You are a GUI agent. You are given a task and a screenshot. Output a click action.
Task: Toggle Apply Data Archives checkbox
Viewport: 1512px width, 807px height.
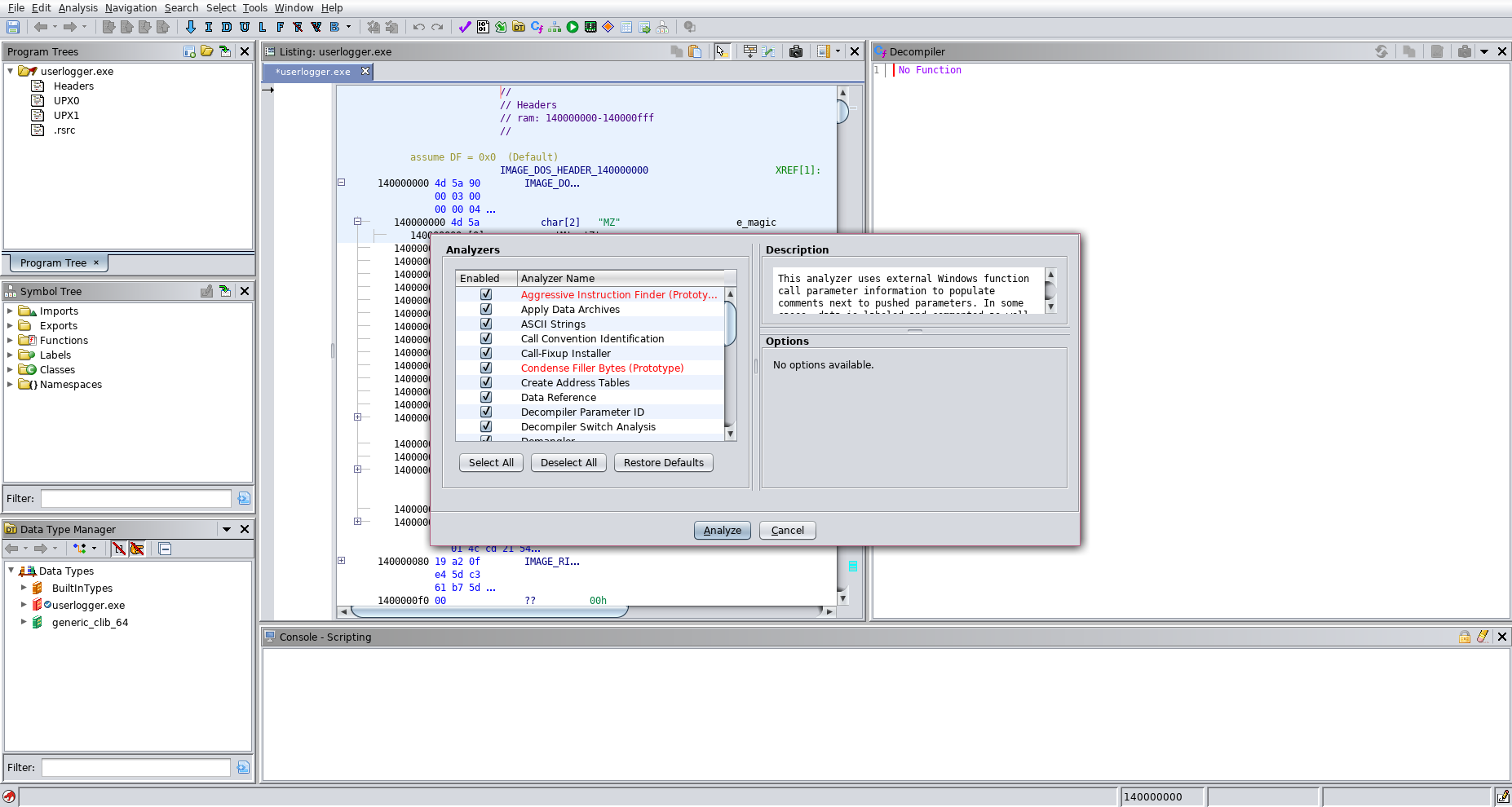(x=486, y=309)
